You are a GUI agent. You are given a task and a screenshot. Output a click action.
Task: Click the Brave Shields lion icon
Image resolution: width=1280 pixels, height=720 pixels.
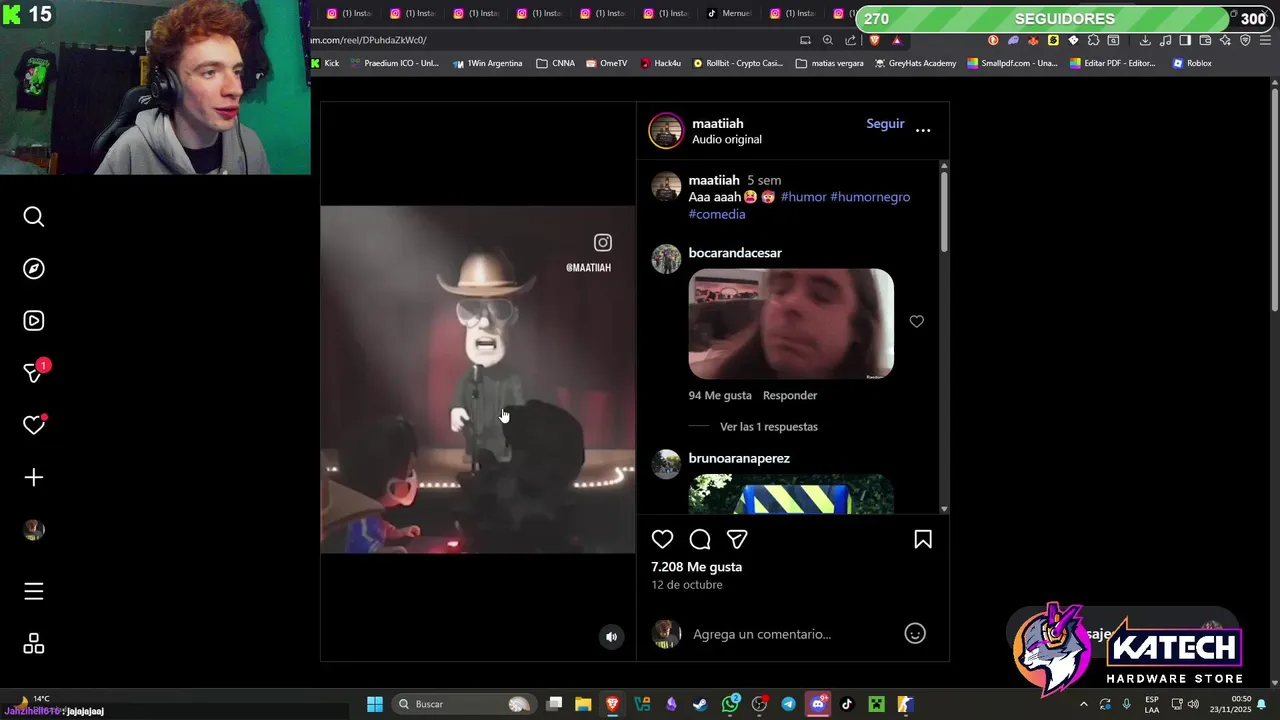(875, 40)
